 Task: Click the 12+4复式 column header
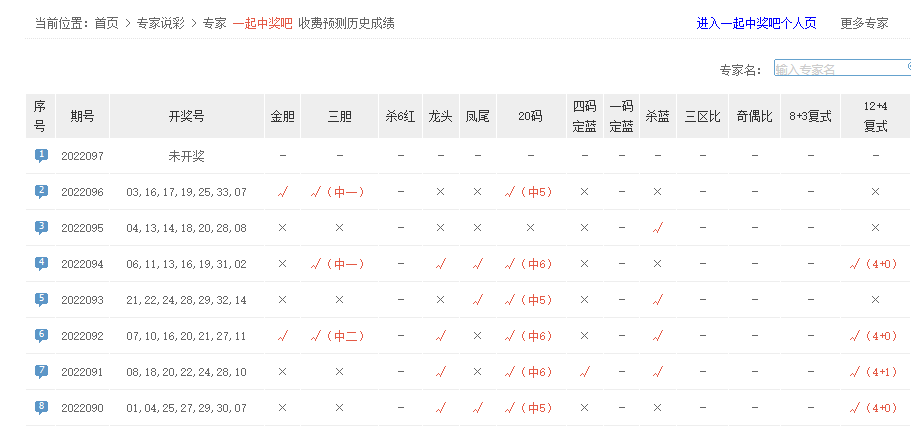[x=875, y=116]
